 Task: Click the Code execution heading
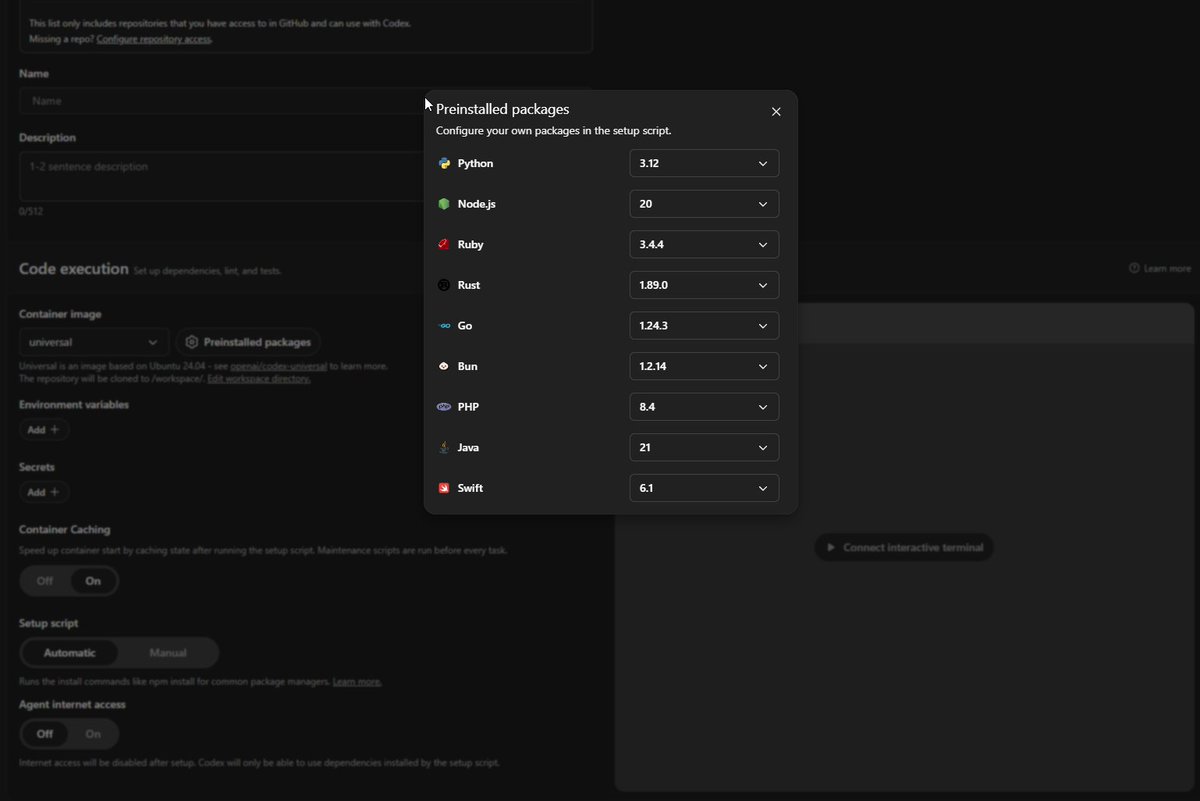point(74,269)
